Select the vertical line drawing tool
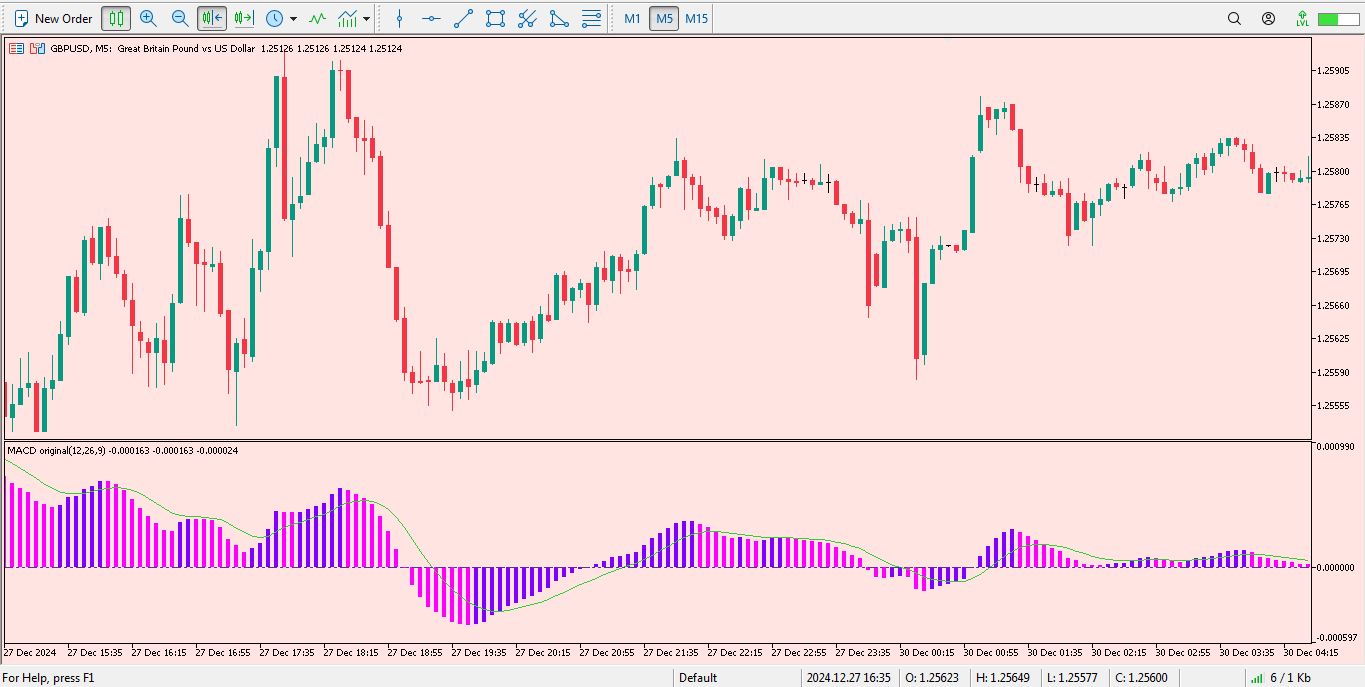This screenshot has width=1365, height=687. point(400,18)
